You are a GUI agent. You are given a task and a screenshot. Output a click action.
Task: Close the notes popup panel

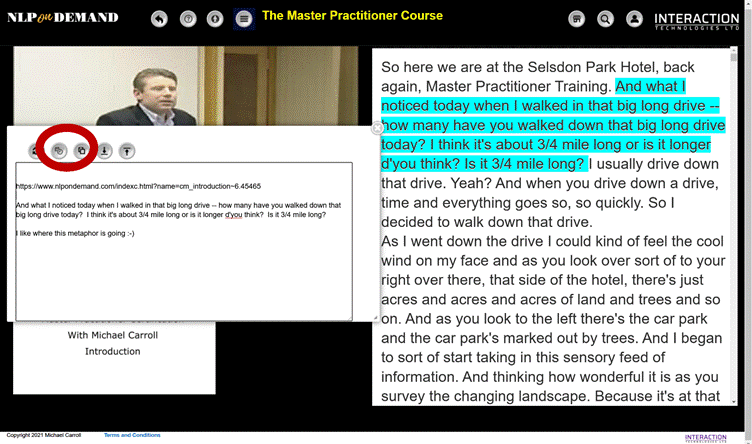point(377,128)
